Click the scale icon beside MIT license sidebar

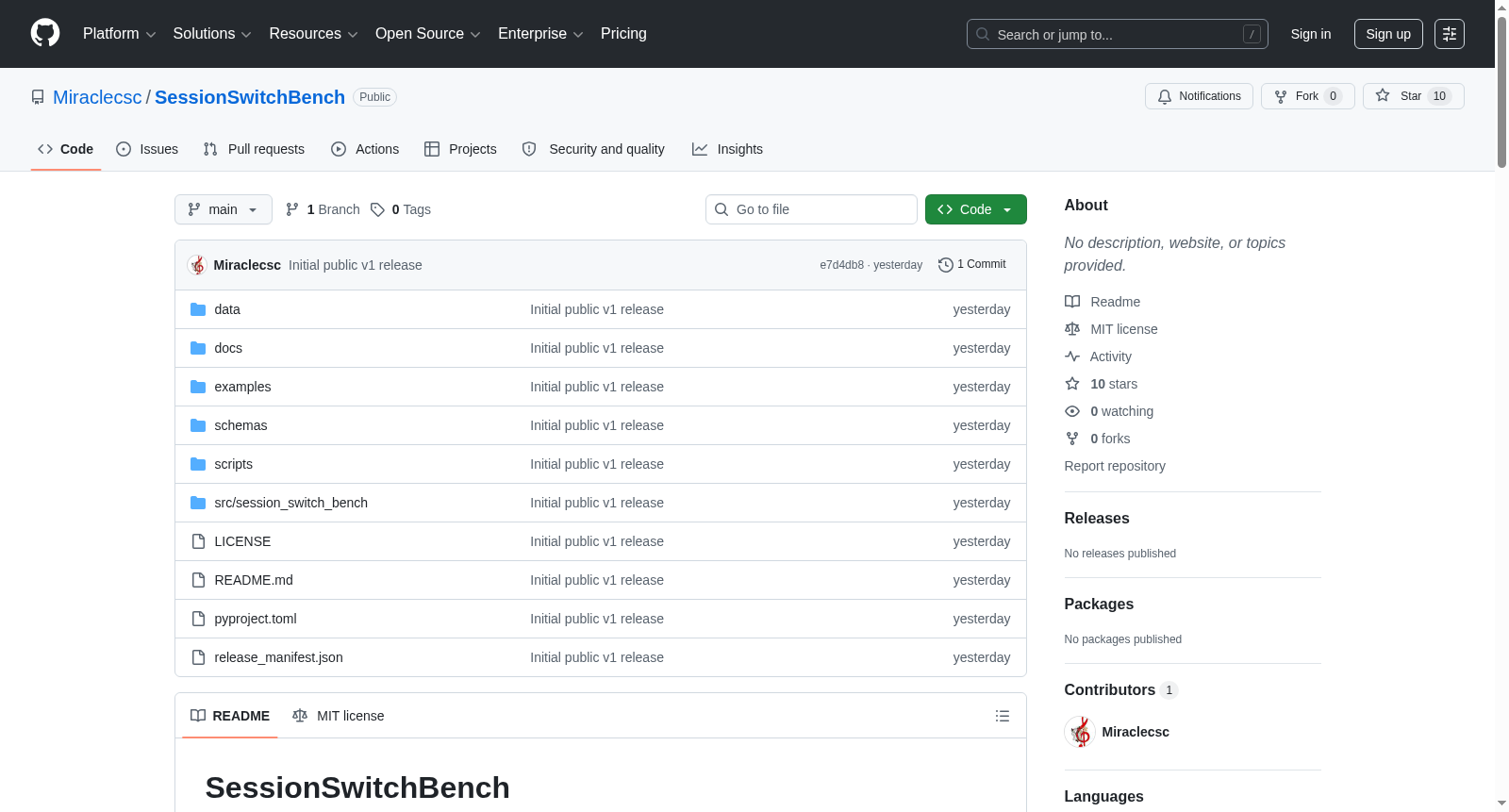point(1072,329)
